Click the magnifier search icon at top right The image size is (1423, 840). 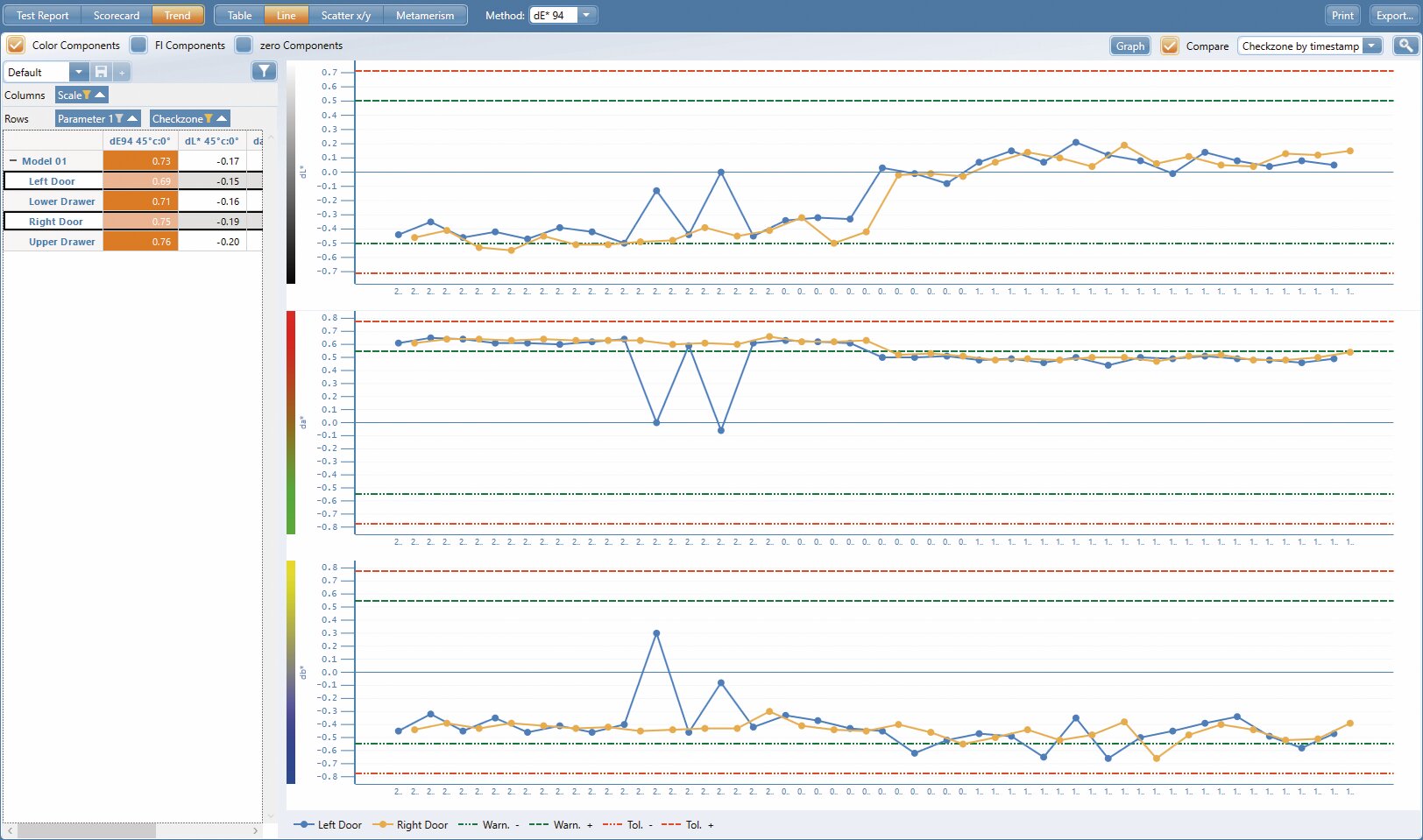coord(1405,46)
